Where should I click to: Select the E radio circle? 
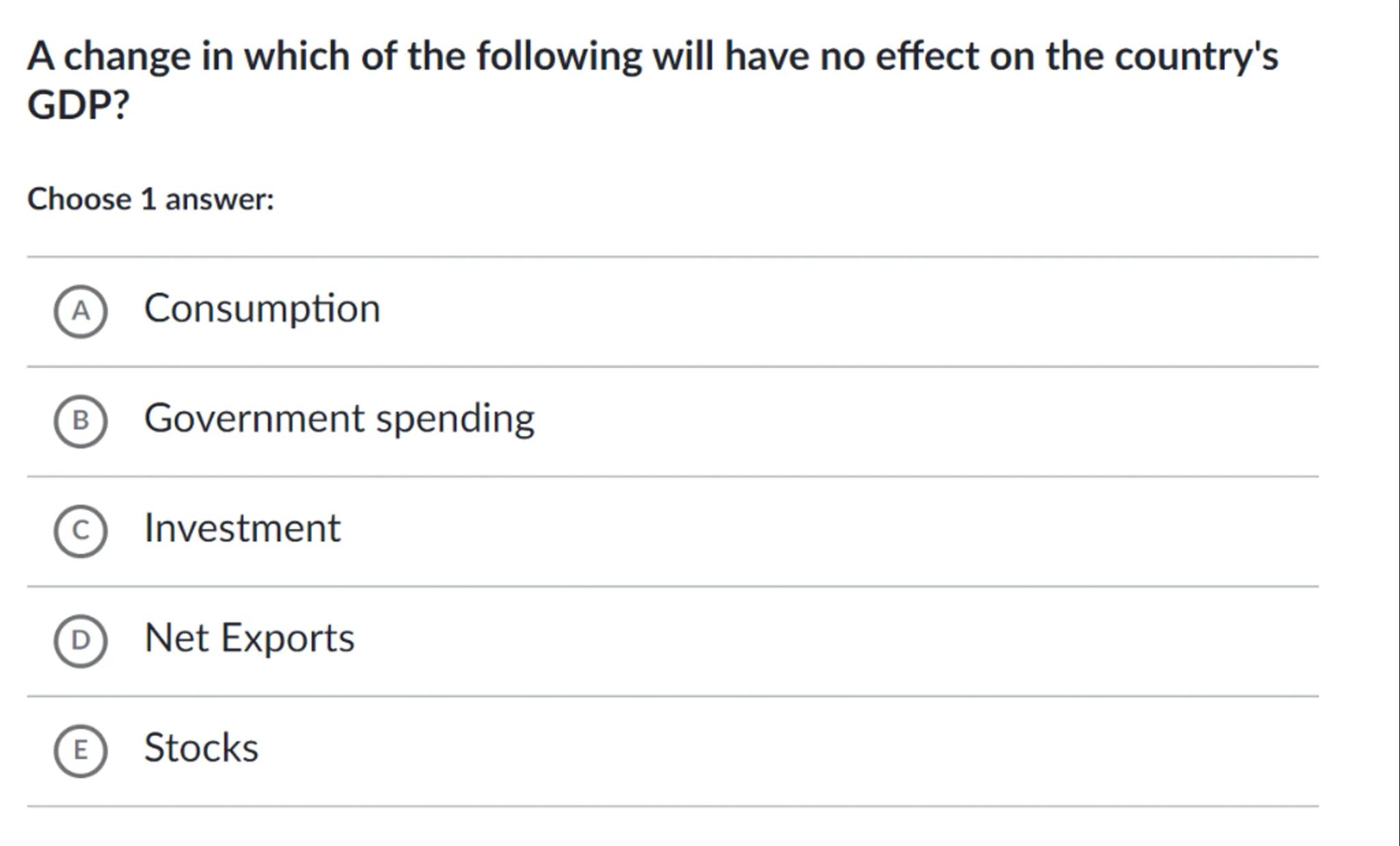point(81,750)
